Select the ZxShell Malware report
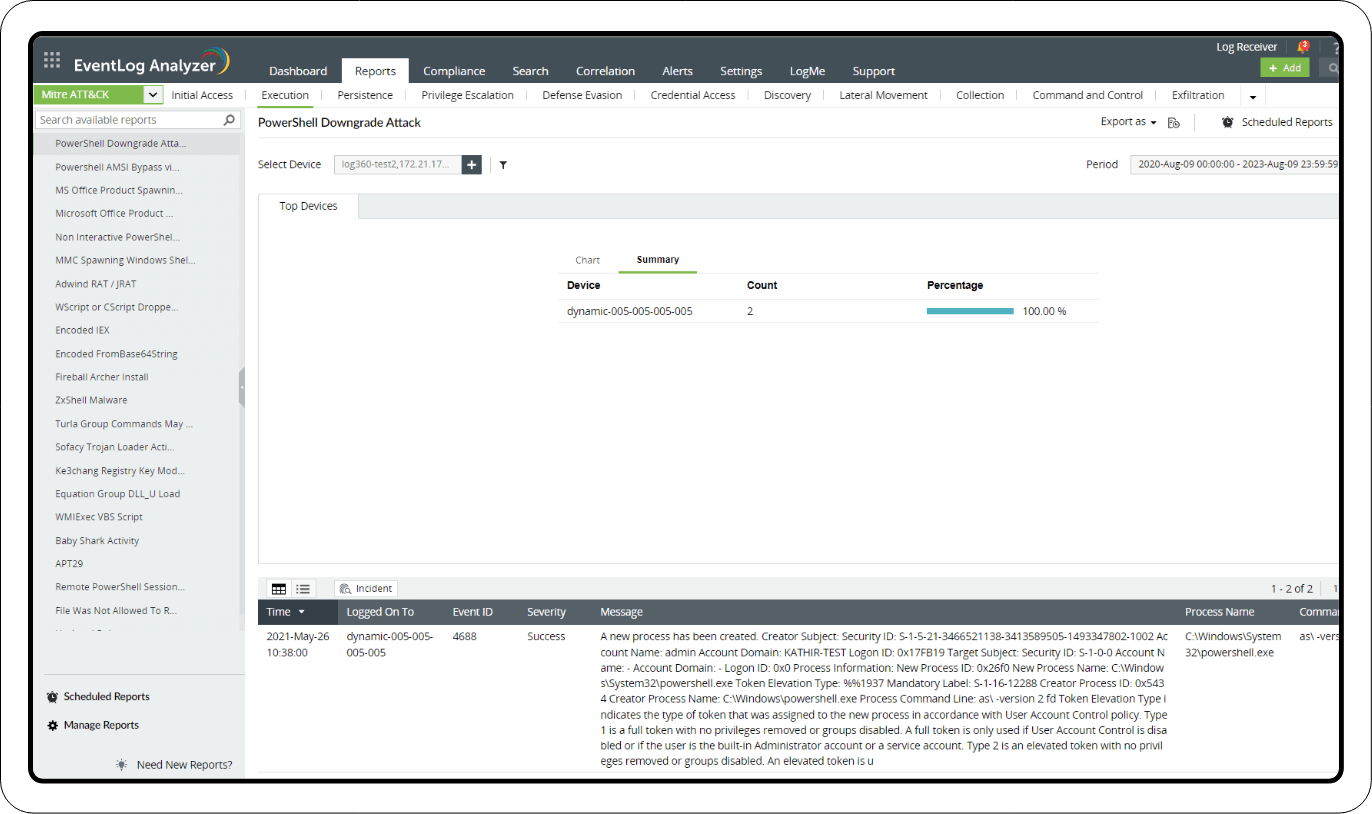Screen dimensions: 1372x814 pyautogui.click(x=91, y=400)
